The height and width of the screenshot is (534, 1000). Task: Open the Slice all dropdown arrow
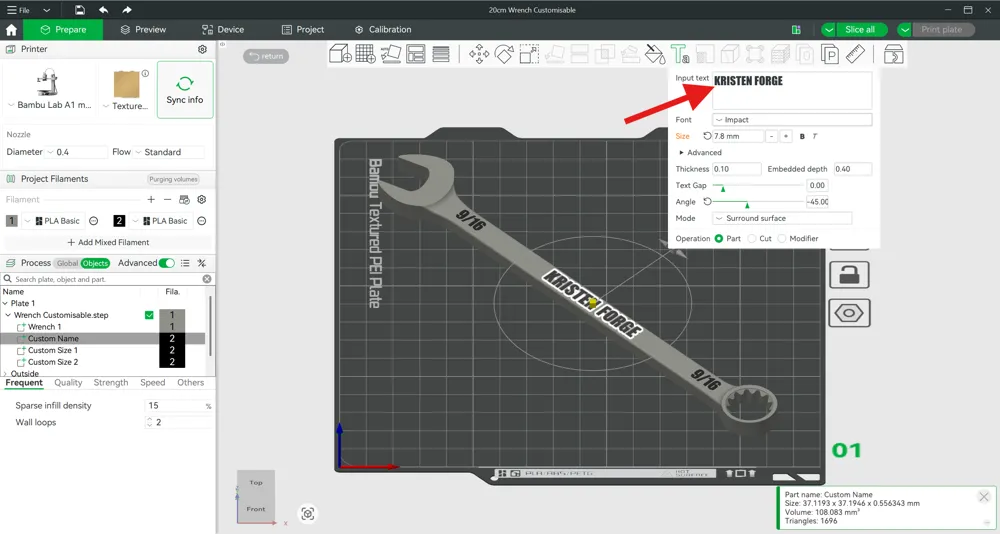point(828,29)
